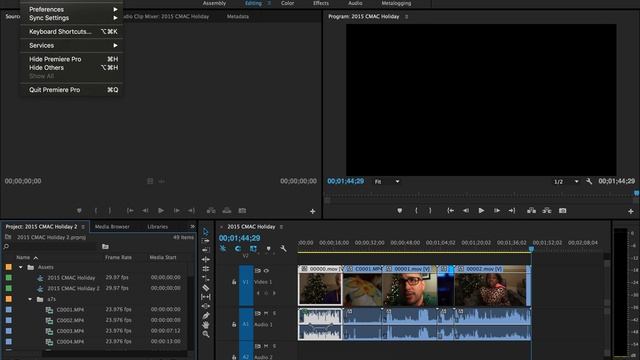Toggle sync lock on Video 1

(258, 270)
